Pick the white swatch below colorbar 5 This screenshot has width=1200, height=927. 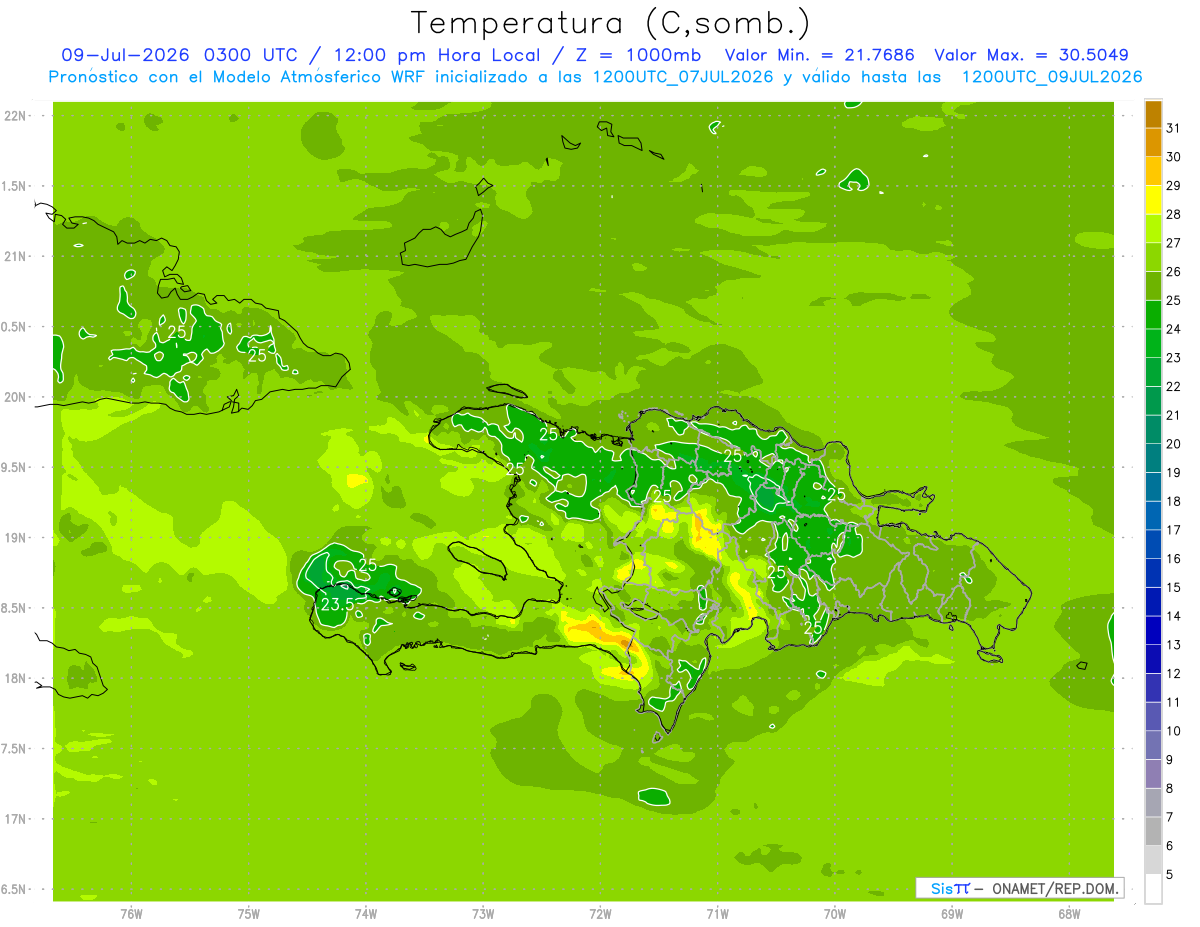tap(1153, 889)
